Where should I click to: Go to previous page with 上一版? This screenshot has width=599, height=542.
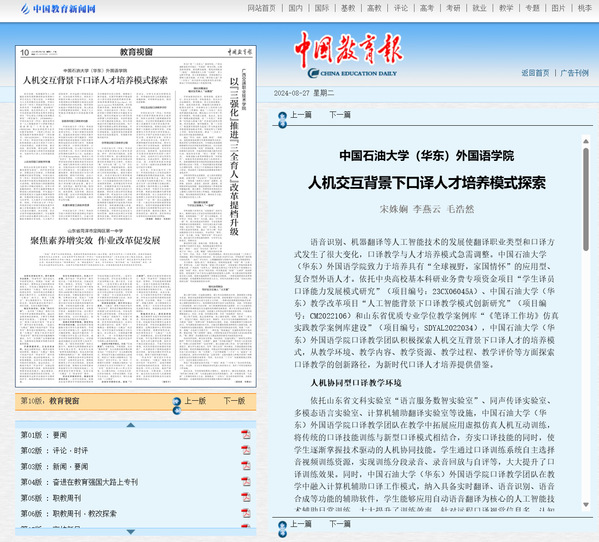click(196, 401)
